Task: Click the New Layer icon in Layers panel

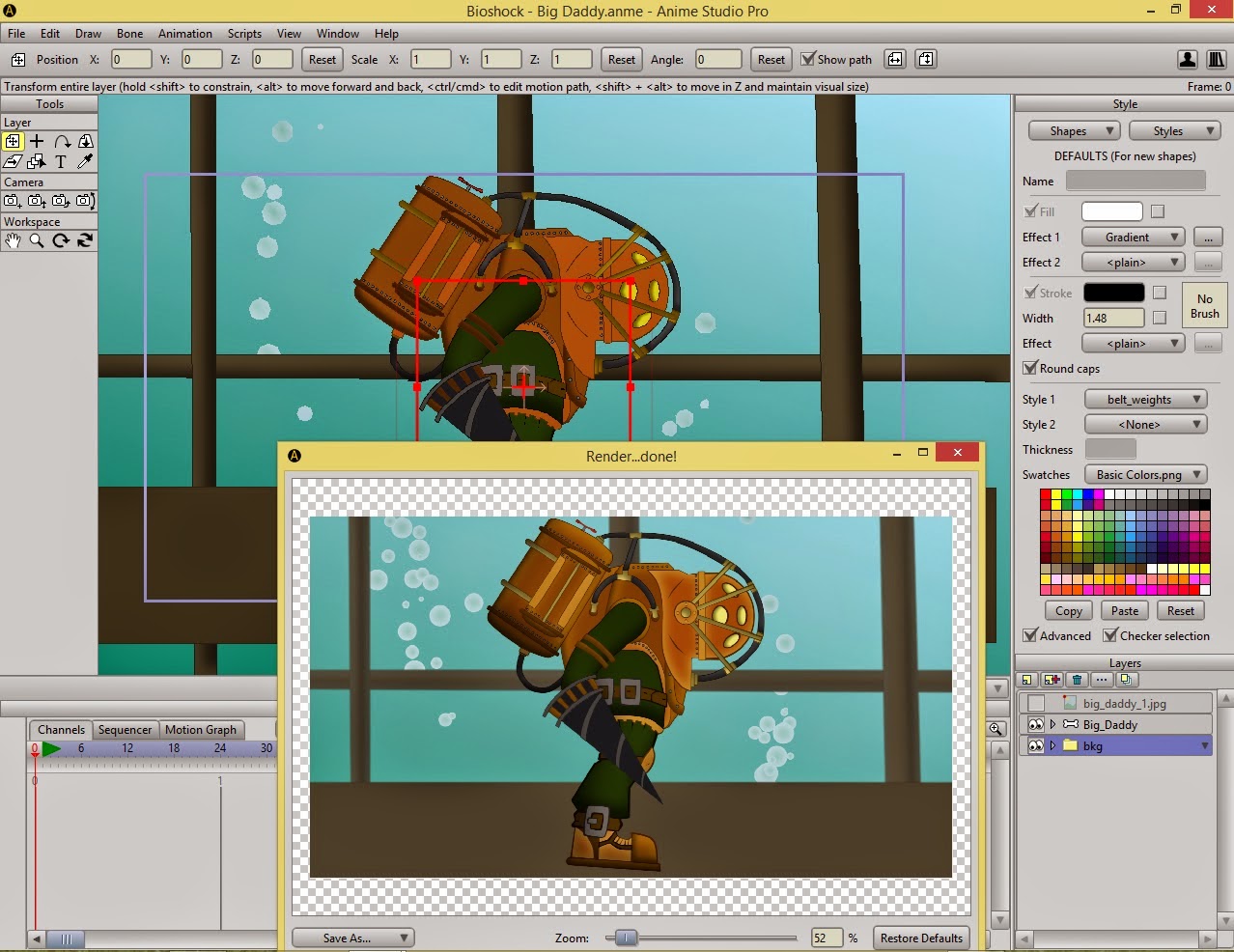Action: (1027, 680)
